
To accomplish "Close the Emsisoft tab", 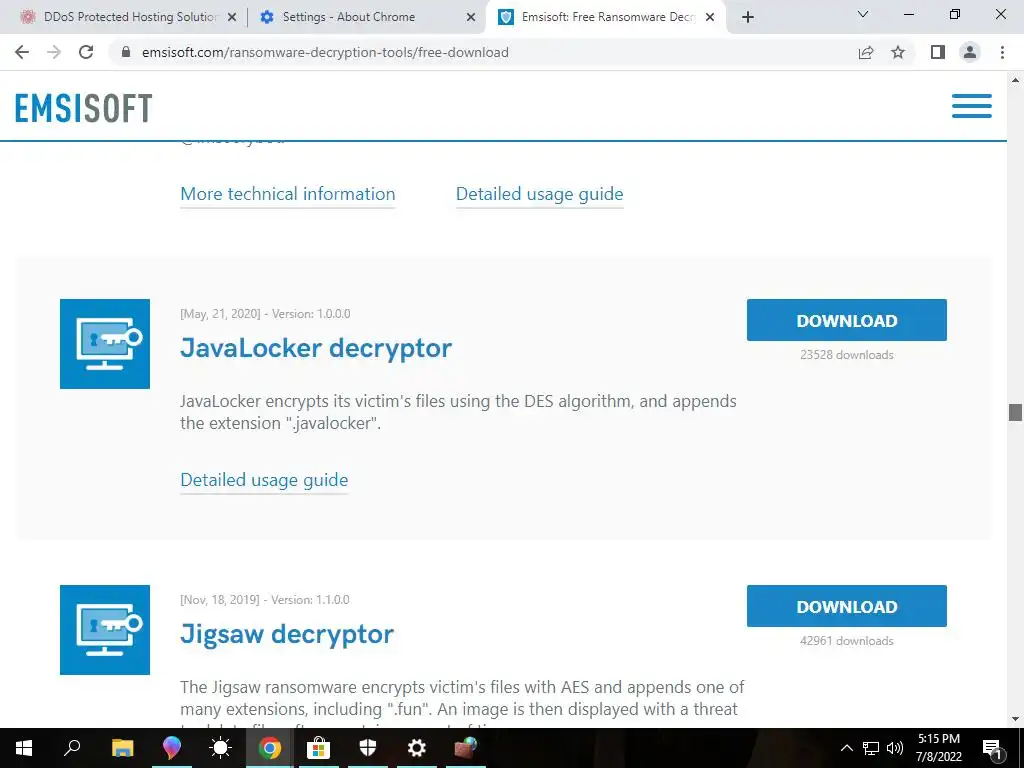I will point(710,18).
